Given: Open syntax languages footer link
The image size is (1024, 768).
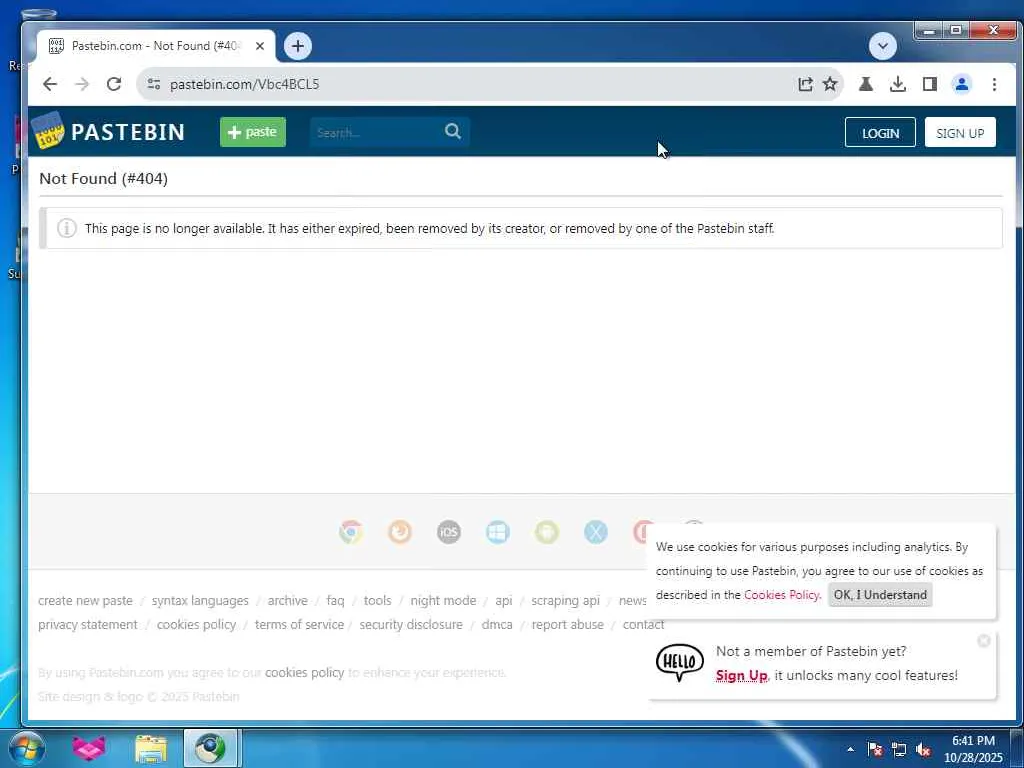Looking at the screenshot, I should pos(200,600).
